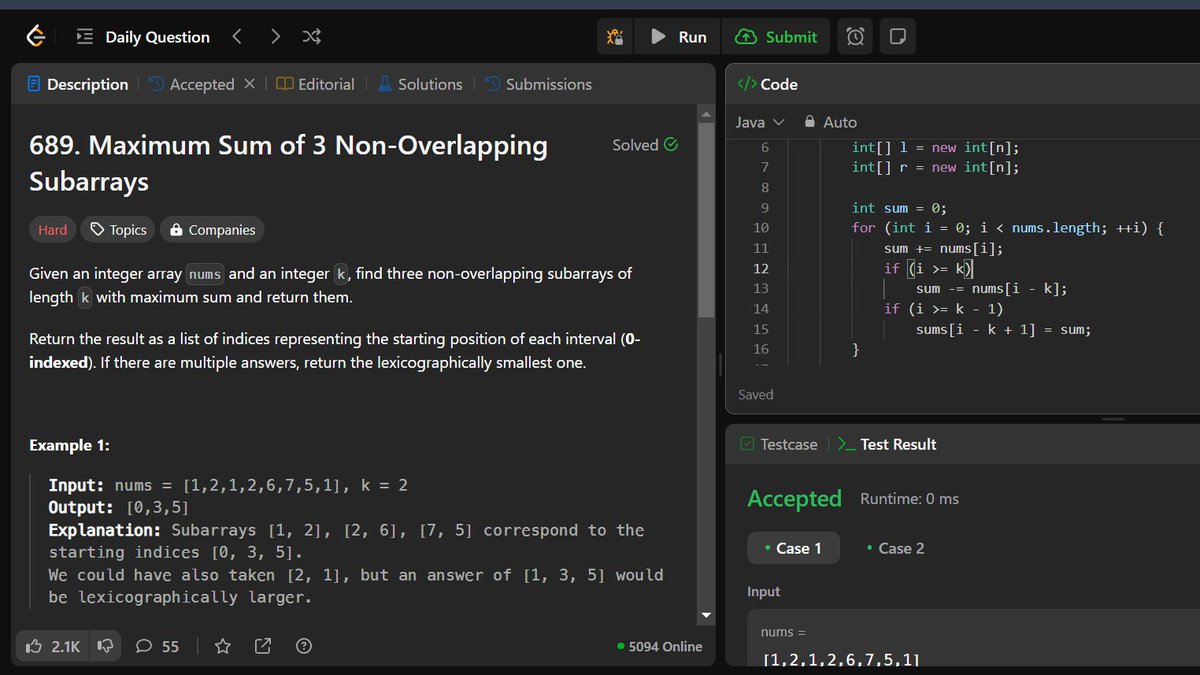This screenshot has width=1200, height=675.
Task: Pick a random question shuffle icon
Action: click(312, 37)
